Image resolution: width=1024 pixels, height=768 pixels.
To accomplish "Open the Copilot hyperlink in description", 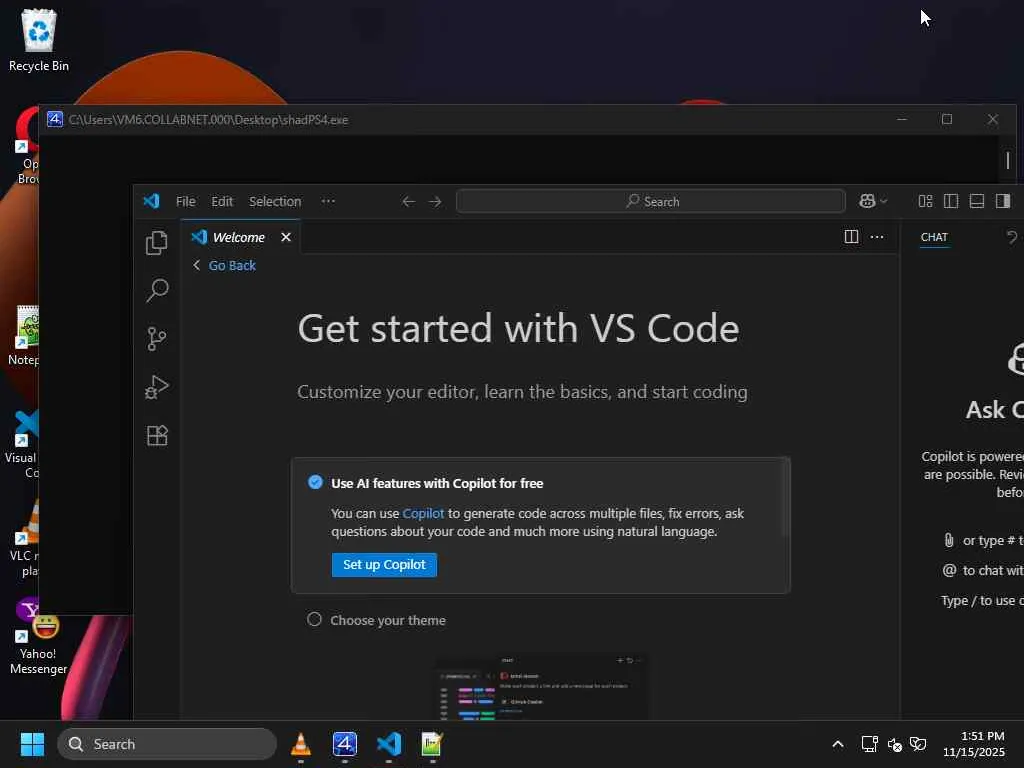I will (x=423, y=513).
